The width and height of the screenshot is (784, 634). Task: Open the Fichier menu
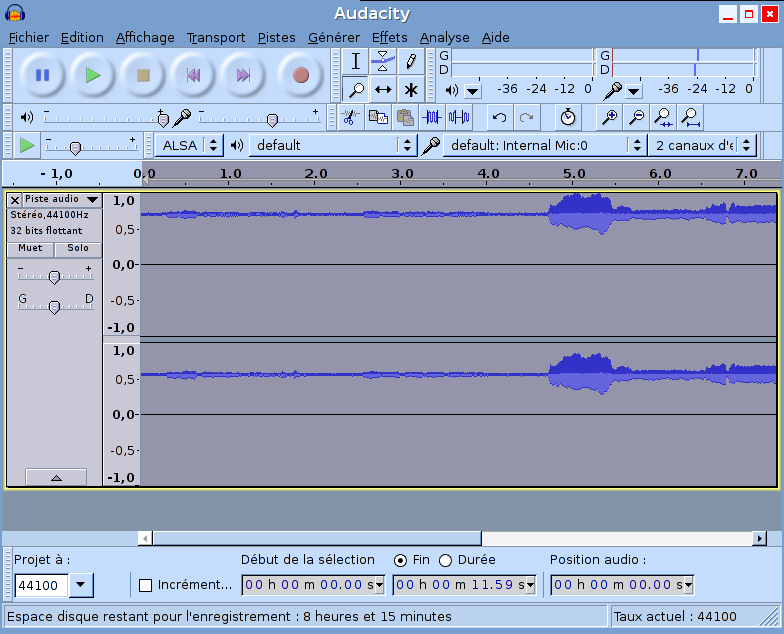pyautogui.click(x=28, y=38)
